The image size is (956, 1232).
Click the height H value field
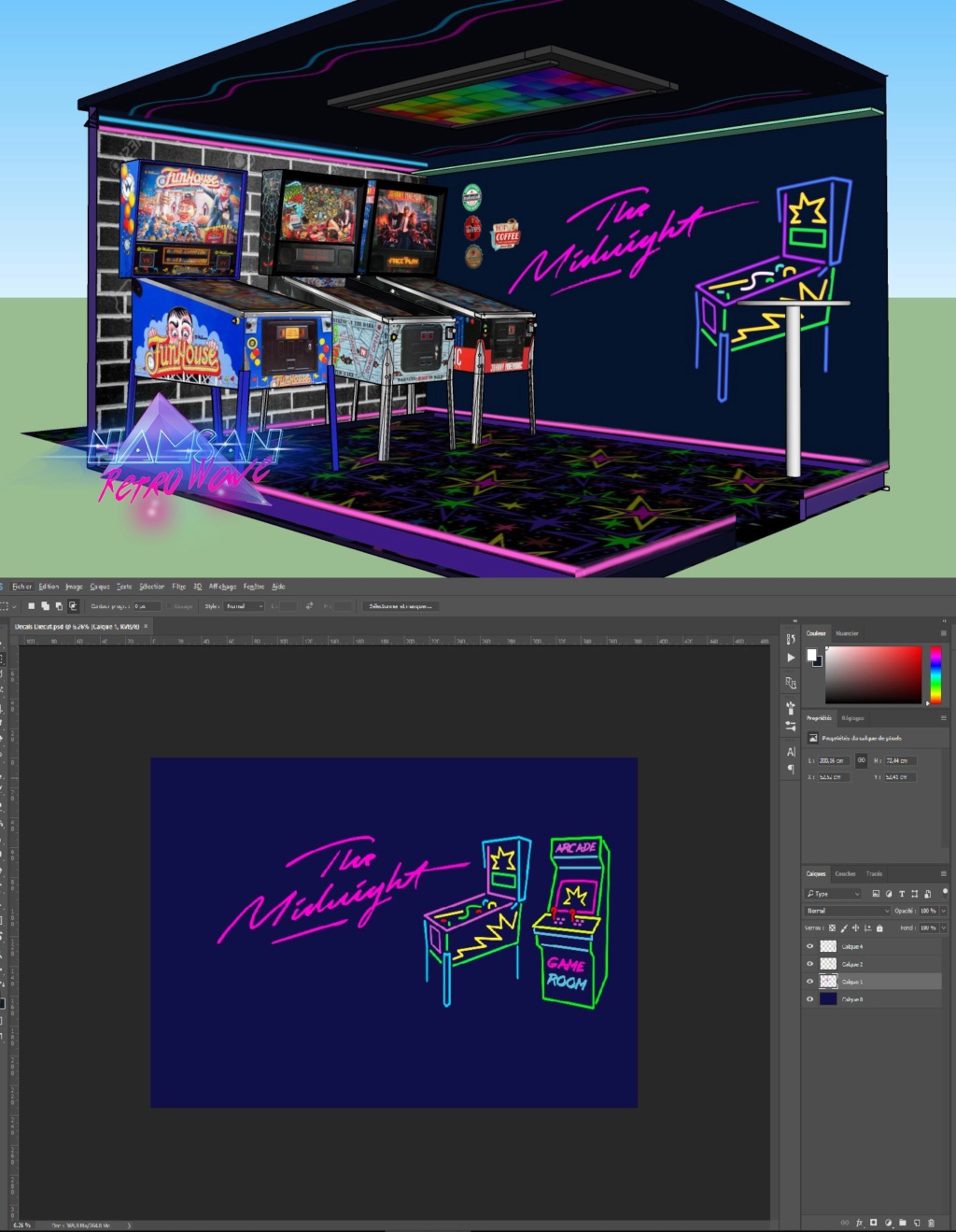point(900,760)
